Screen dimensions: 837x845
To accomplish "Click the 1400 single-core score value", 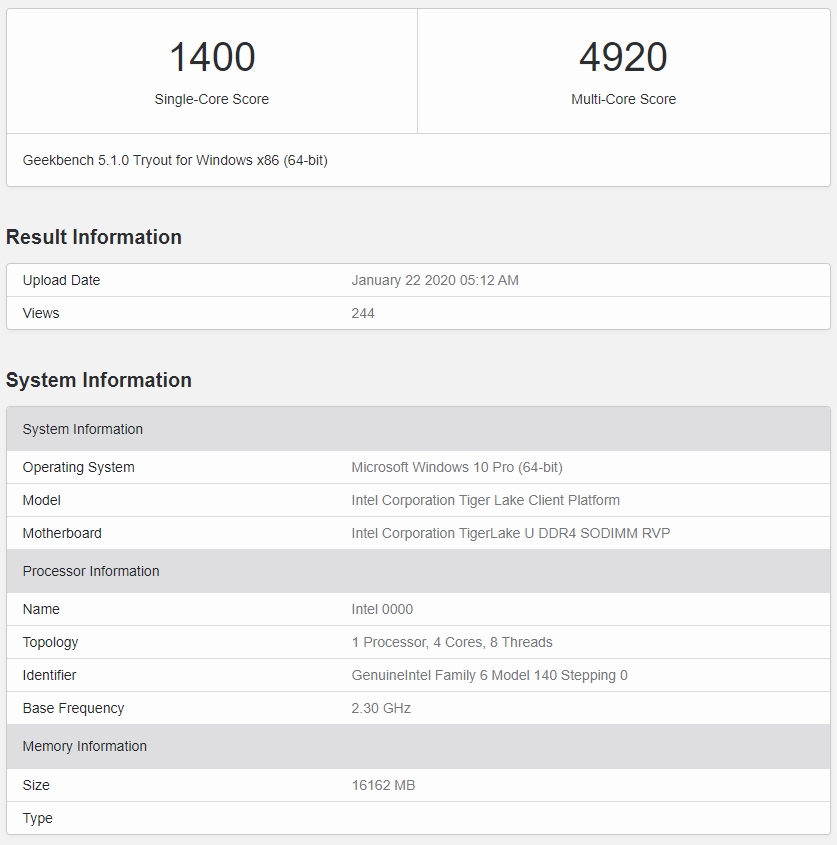I will click(x=212, y=58).
